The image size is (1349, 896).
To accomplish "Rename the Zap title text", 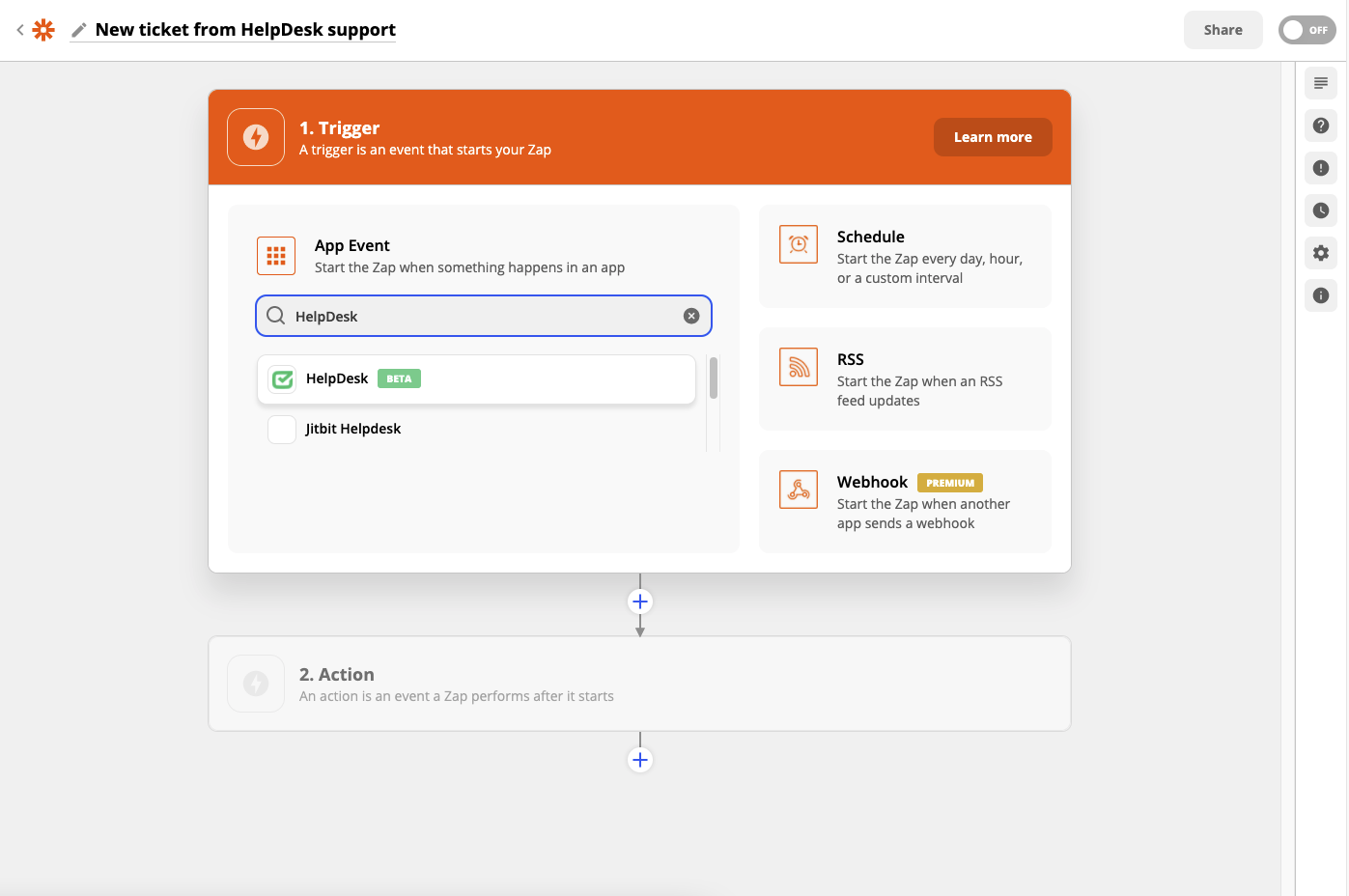I will tap(245, 30).
